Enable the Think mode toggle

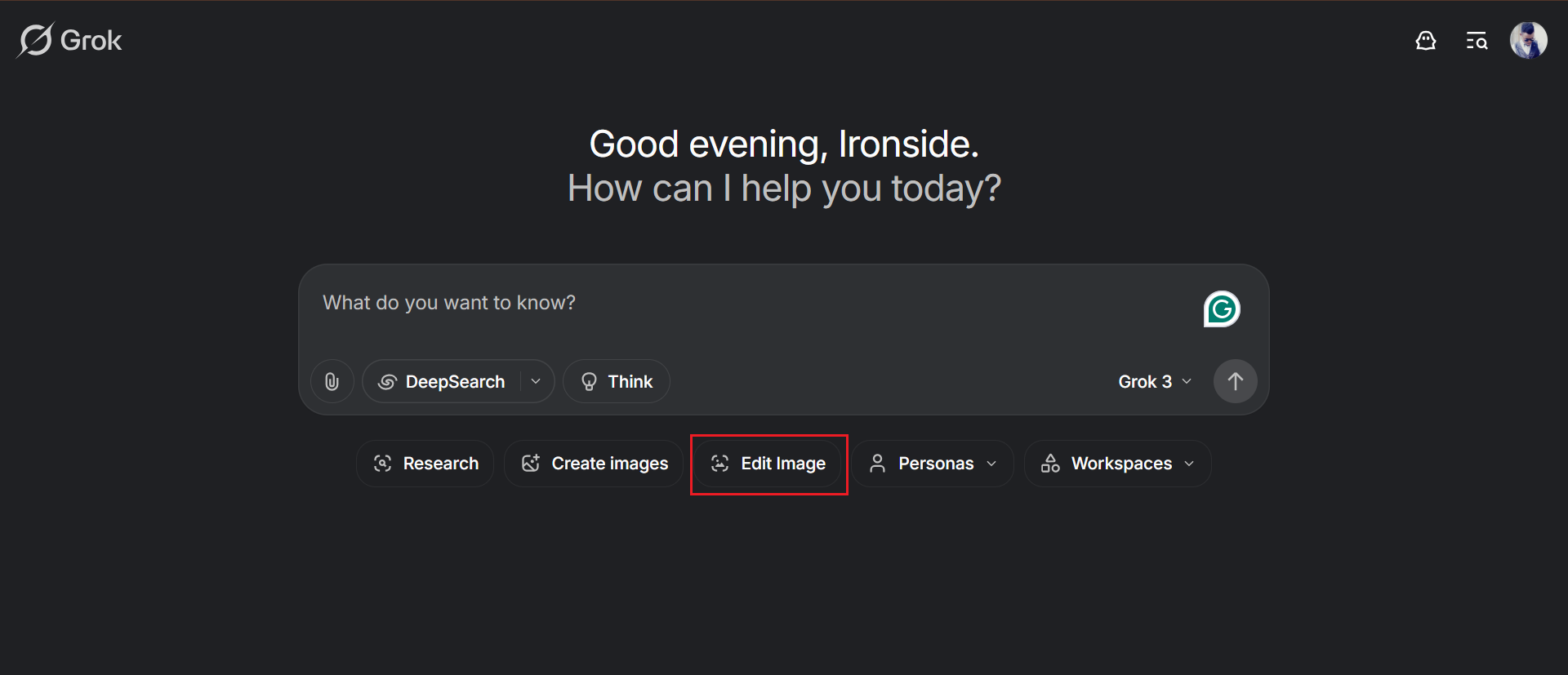[x=617, y=382]
